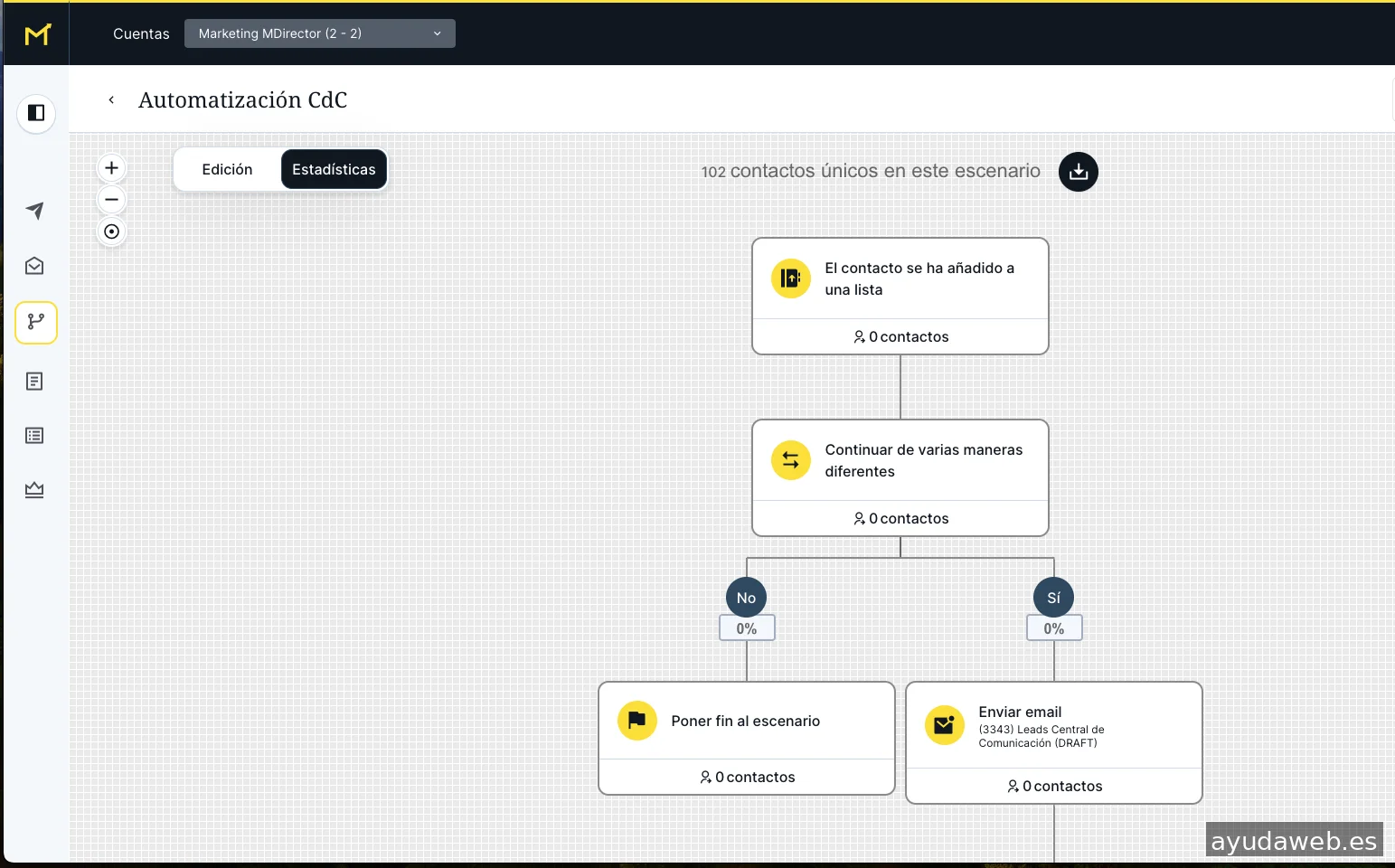Open the campaigns paper plane icon

point(34,211)
